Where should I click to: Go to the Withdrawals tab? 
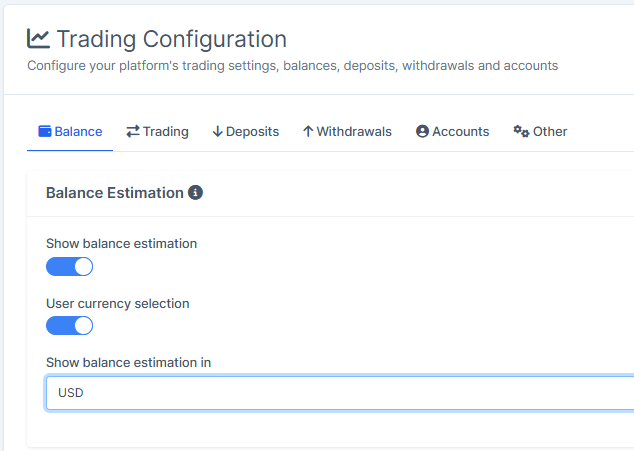(x=354, y=131)
